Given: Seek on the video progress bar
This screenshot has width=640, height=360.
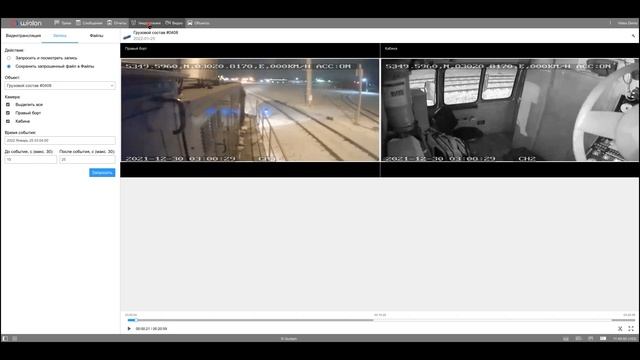Looking at the screenshot, I should pos(381,320).
